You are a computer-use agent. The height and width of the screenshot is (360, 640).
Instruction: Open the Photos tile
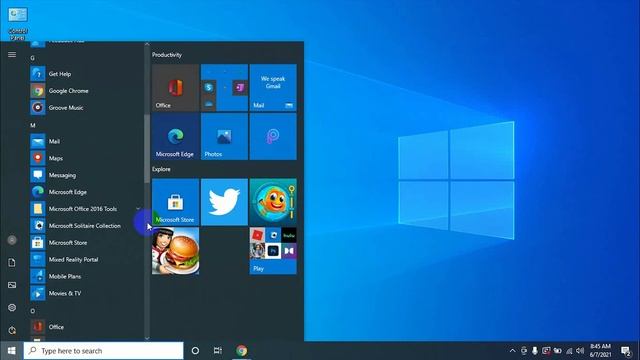point(224,136)
